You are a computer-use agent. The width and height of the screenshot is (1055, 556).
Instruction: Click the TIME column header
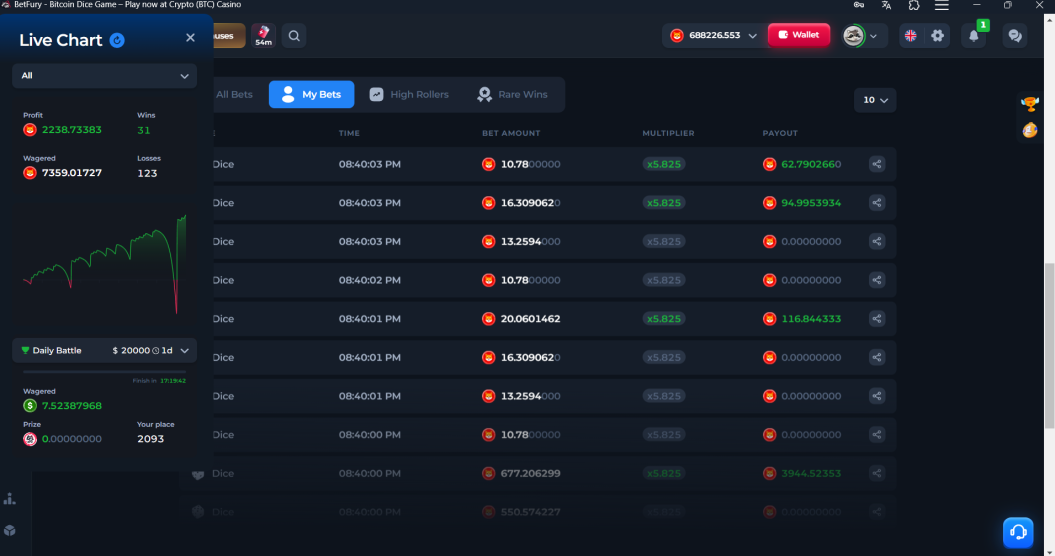[349, 133]
